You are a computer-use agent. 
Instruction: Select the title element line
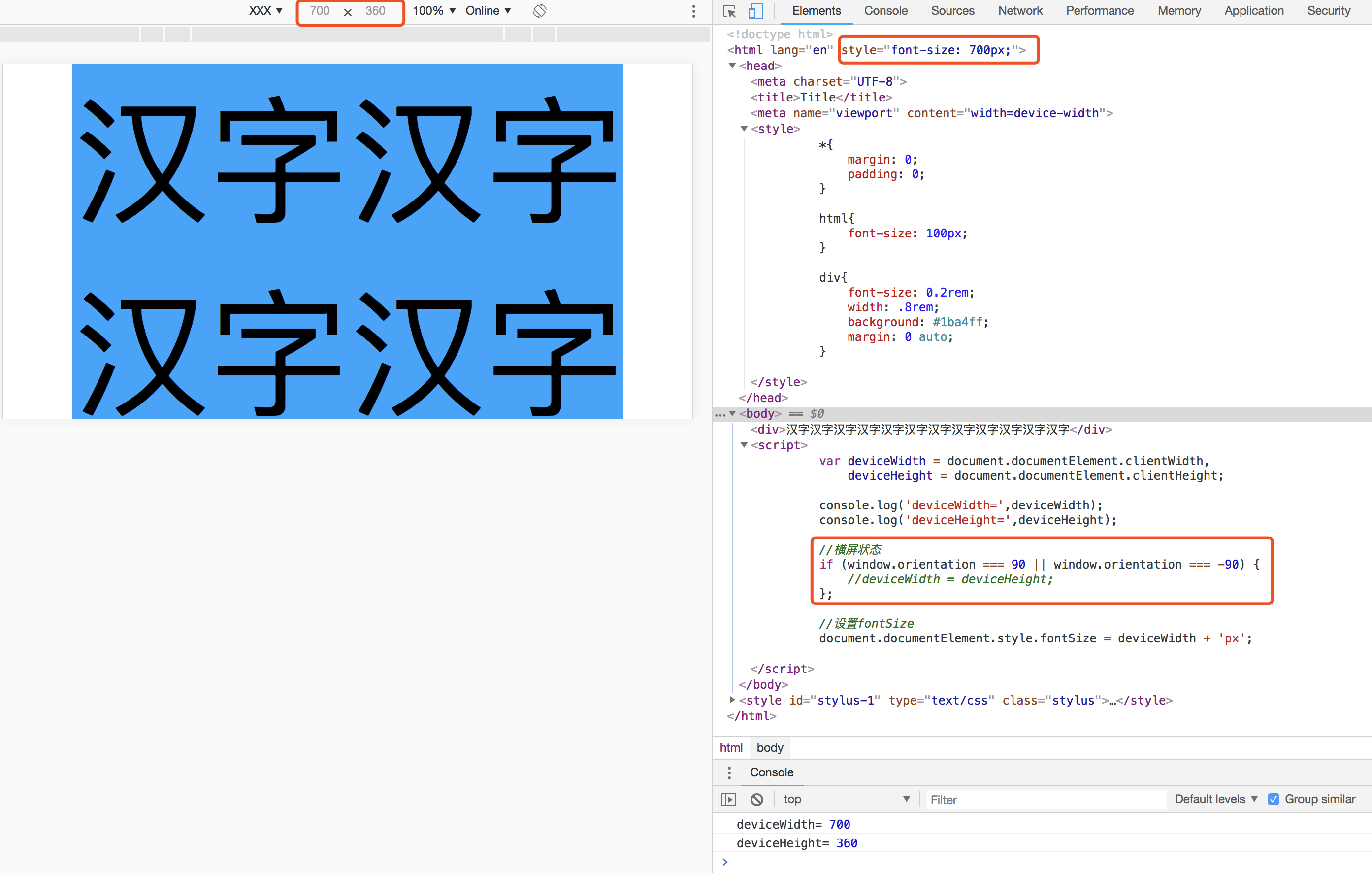[x=821, y=98]
